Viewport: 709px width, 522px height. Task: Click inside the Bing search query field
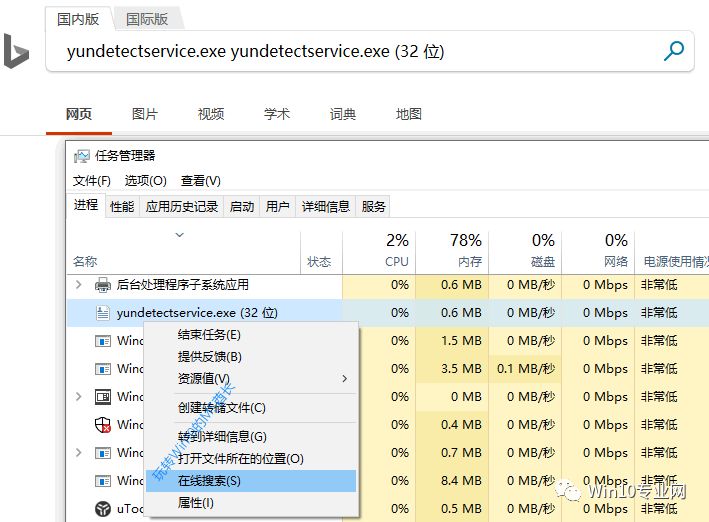[x=353, y=51]
